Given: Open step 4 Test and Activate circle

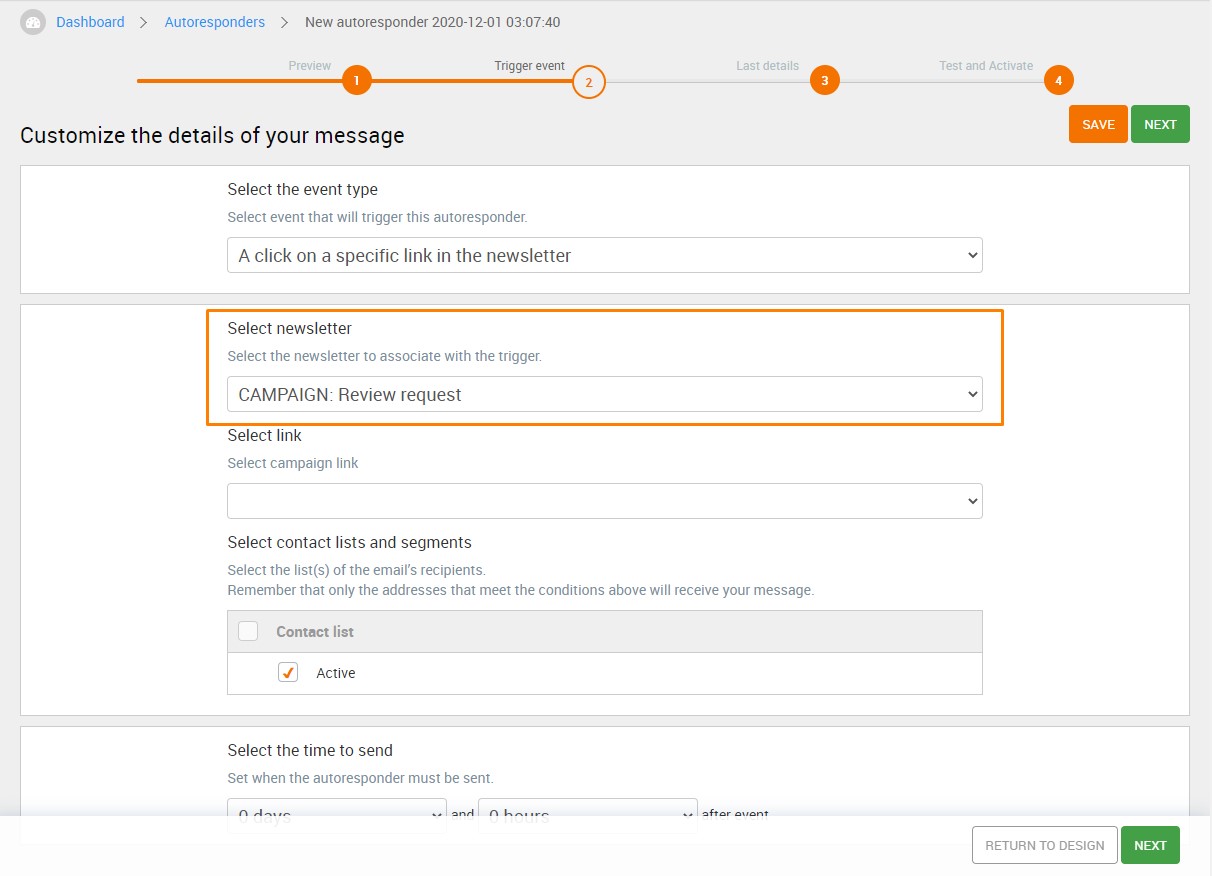Looking at the screenshot, I should point(1059,81).
